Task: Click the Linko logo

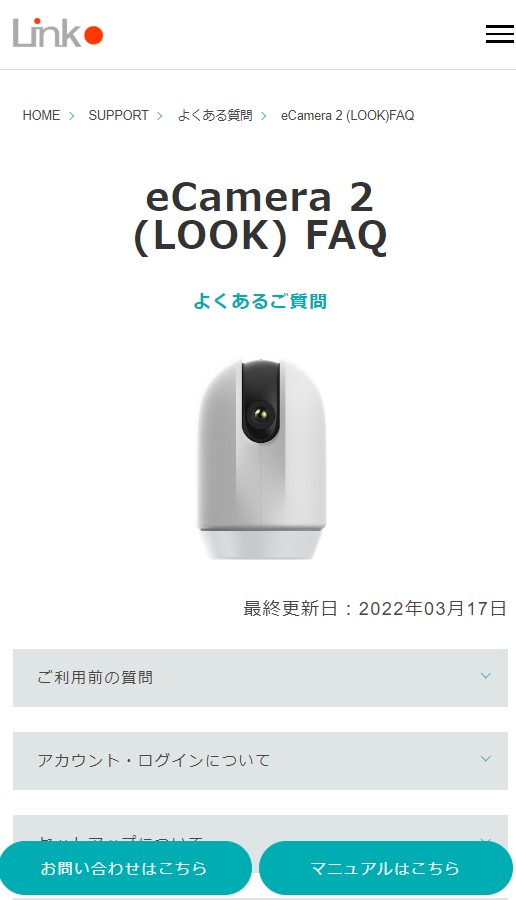Action: point(58,33)
